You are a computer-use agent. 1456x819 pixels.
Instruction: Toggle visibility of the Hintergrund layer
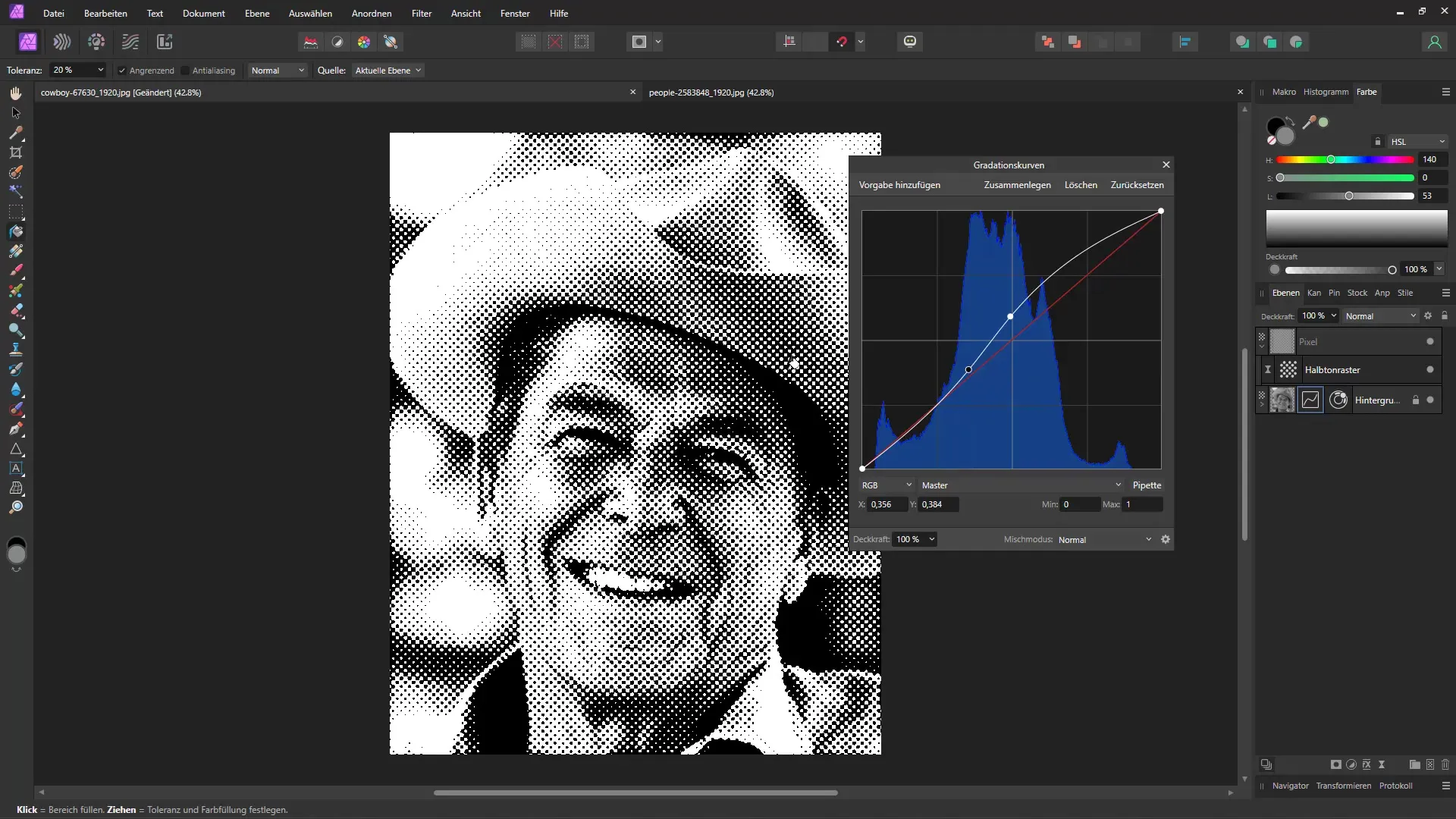coord(1430,400)
